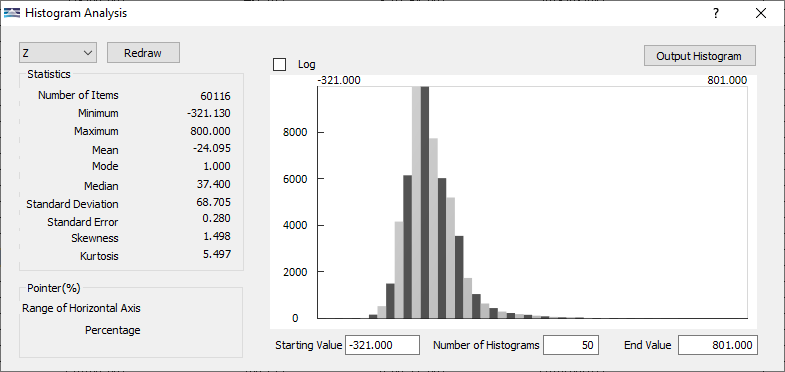Click the Percentage label

pos(113,330)
